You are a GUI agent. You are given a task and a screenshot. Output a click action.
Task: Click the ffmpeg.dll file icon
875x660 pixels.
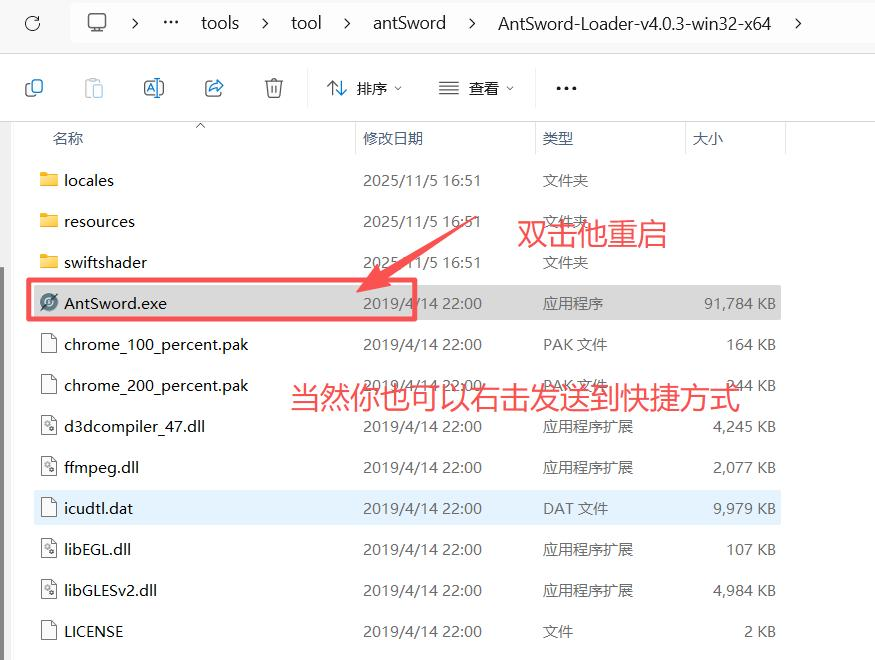tap(49, 467)
